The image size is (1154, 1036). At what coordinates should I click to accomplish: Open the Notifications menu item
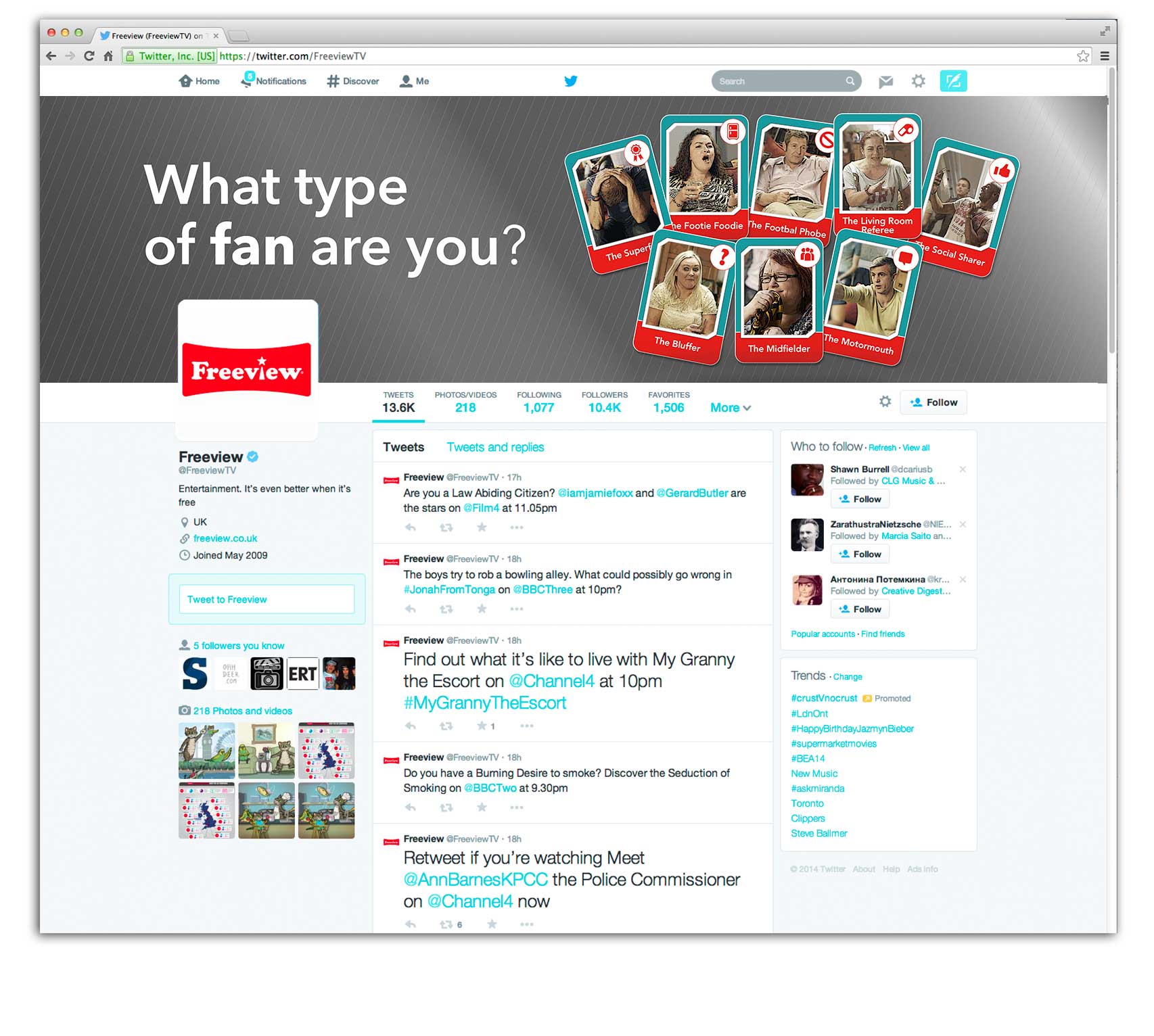[x=274, y=81]
